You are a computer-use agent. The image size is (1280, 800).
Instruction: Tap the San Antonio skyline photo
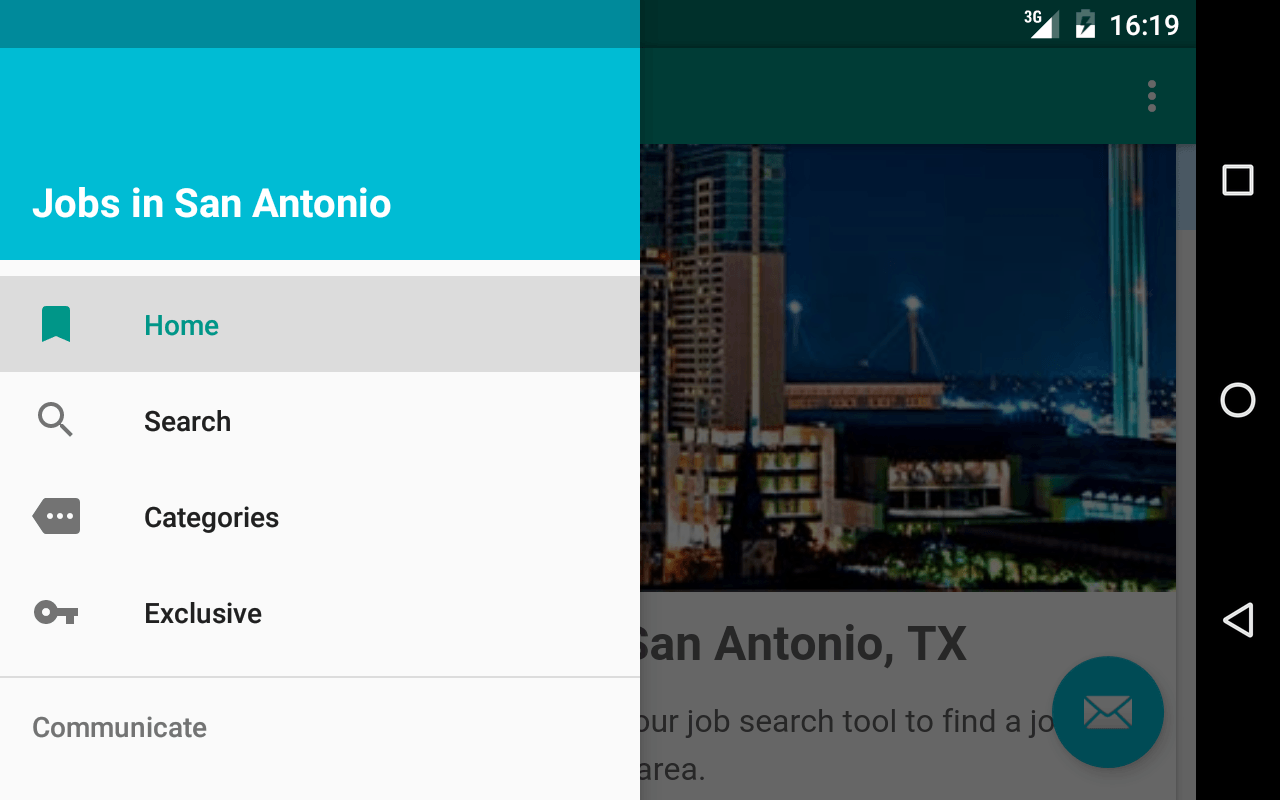point(908,367)
